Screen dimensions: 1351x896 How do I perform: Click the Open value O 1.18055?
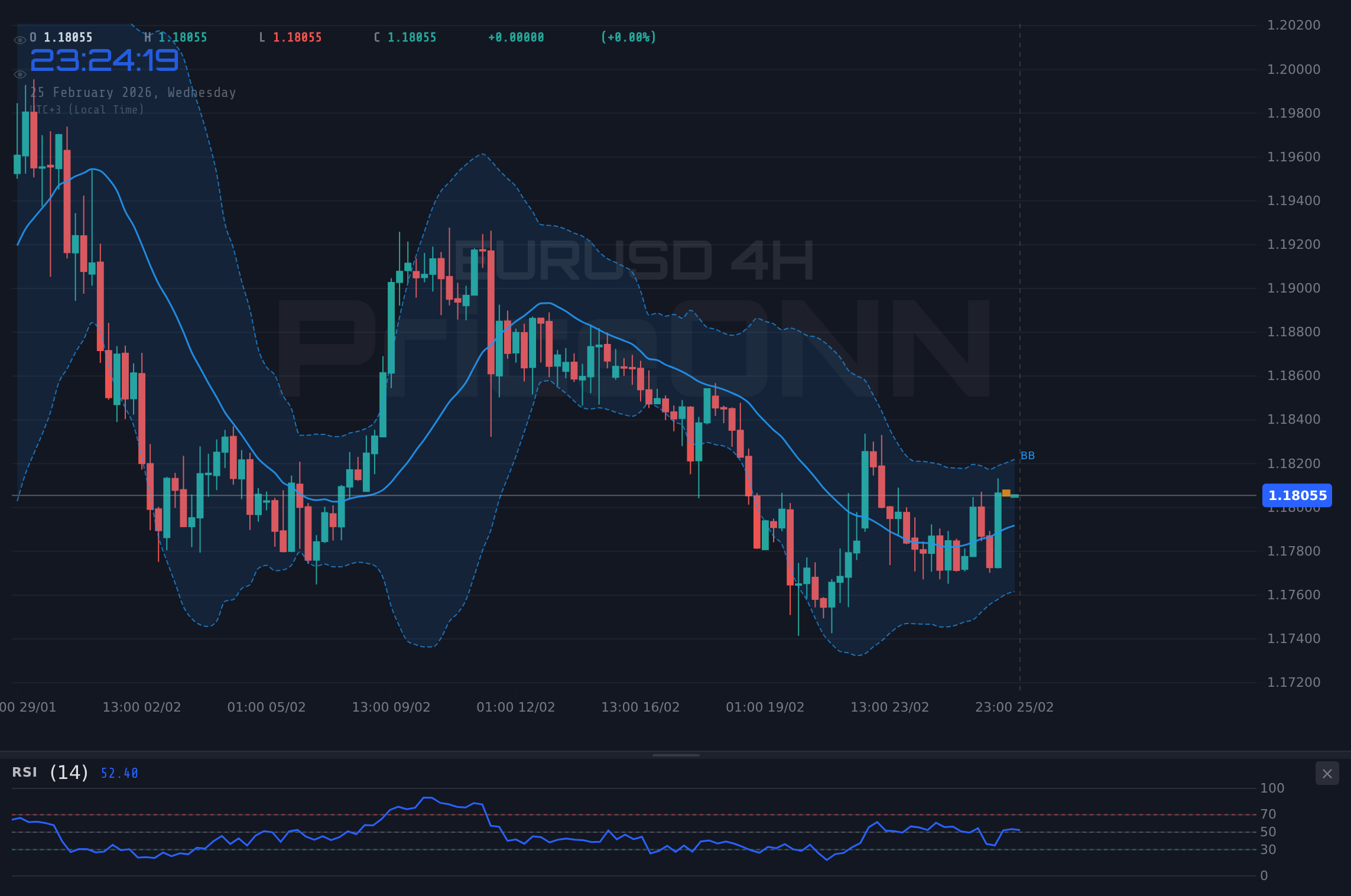[x=60, y=37]
